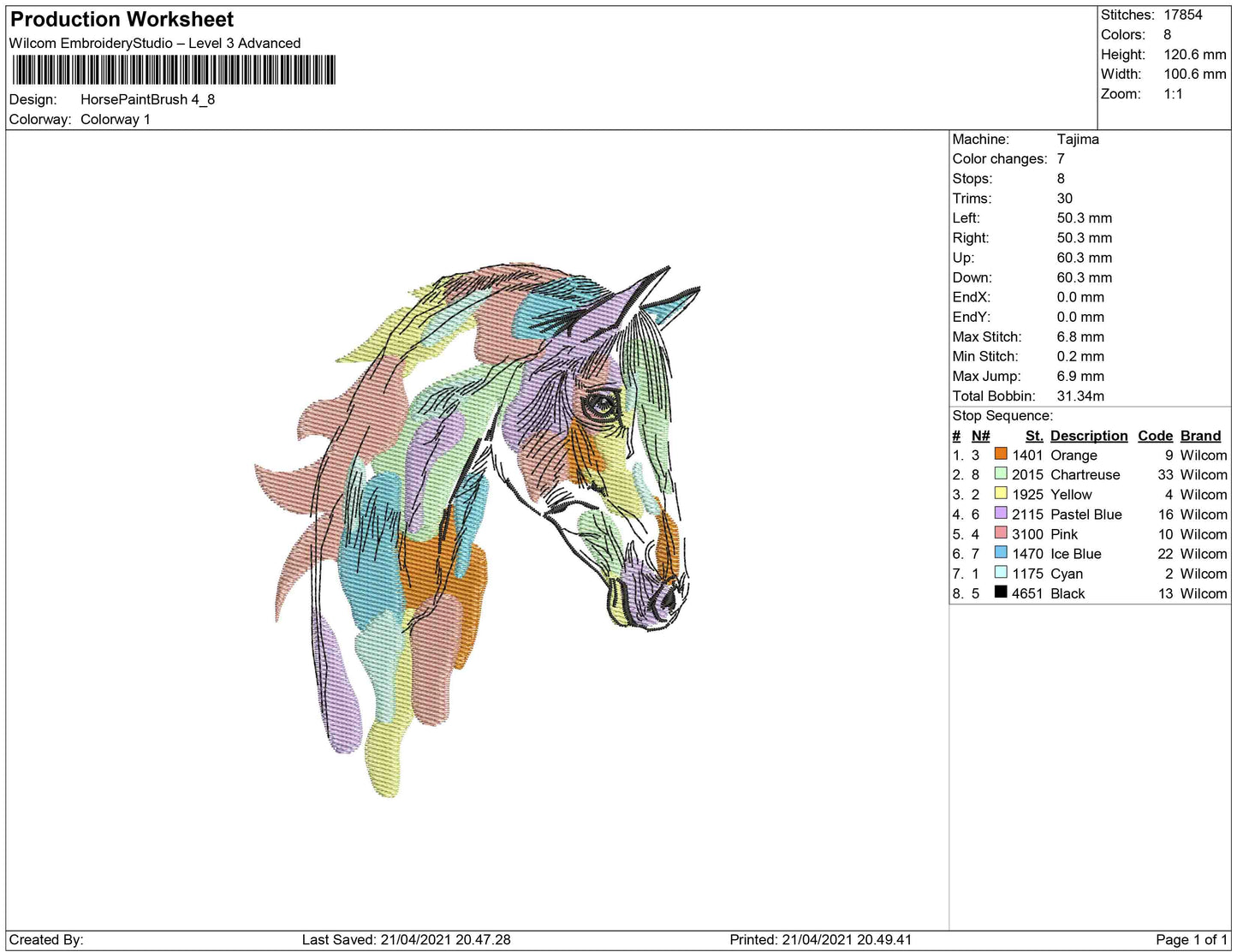Click the Stop Sequence heading
Viewport: 1237px width, 952px height.
pyautogui.click(x=1002, y=415)
